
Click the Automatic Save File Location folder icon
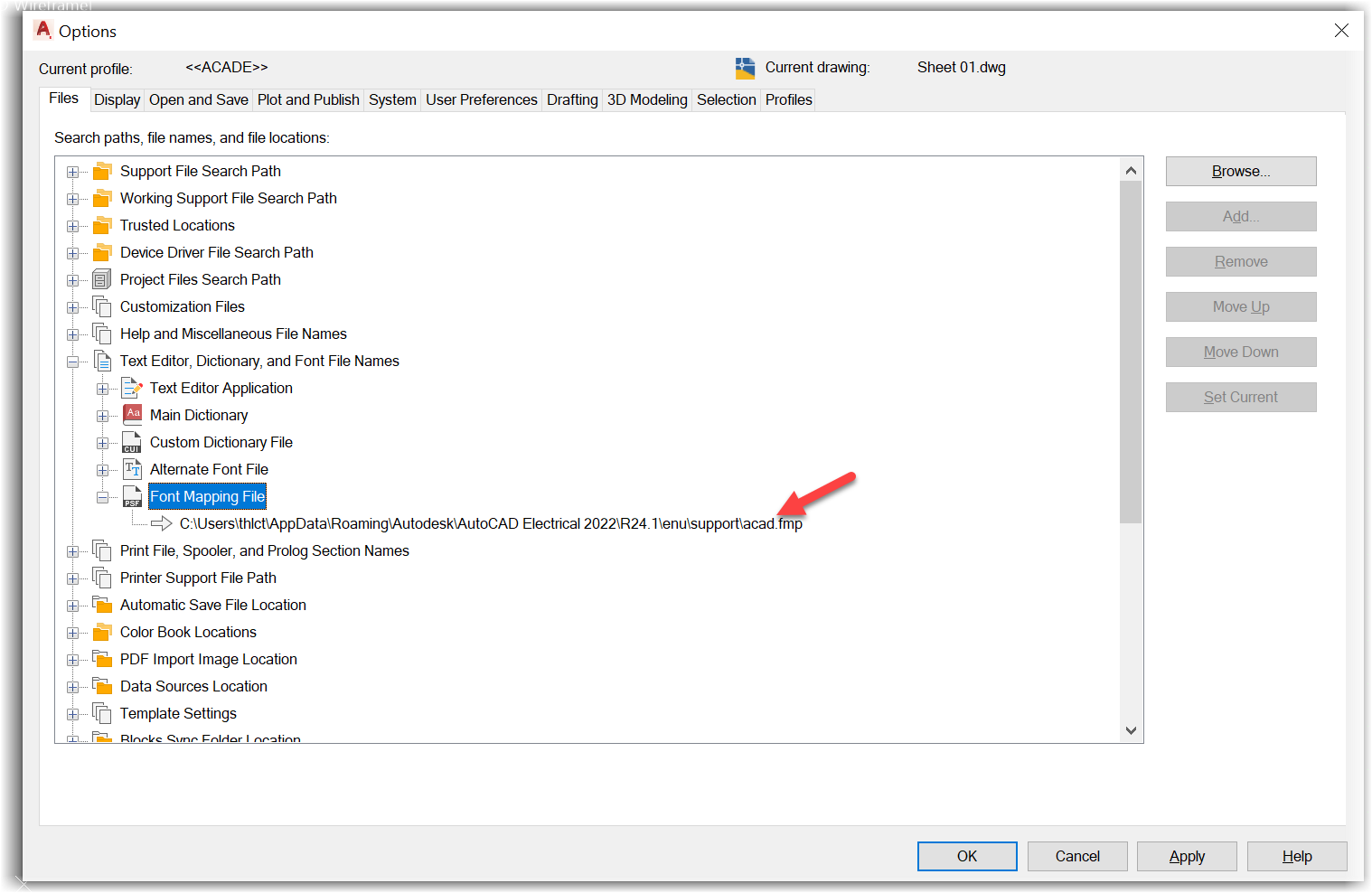click(x=102, y=605)
